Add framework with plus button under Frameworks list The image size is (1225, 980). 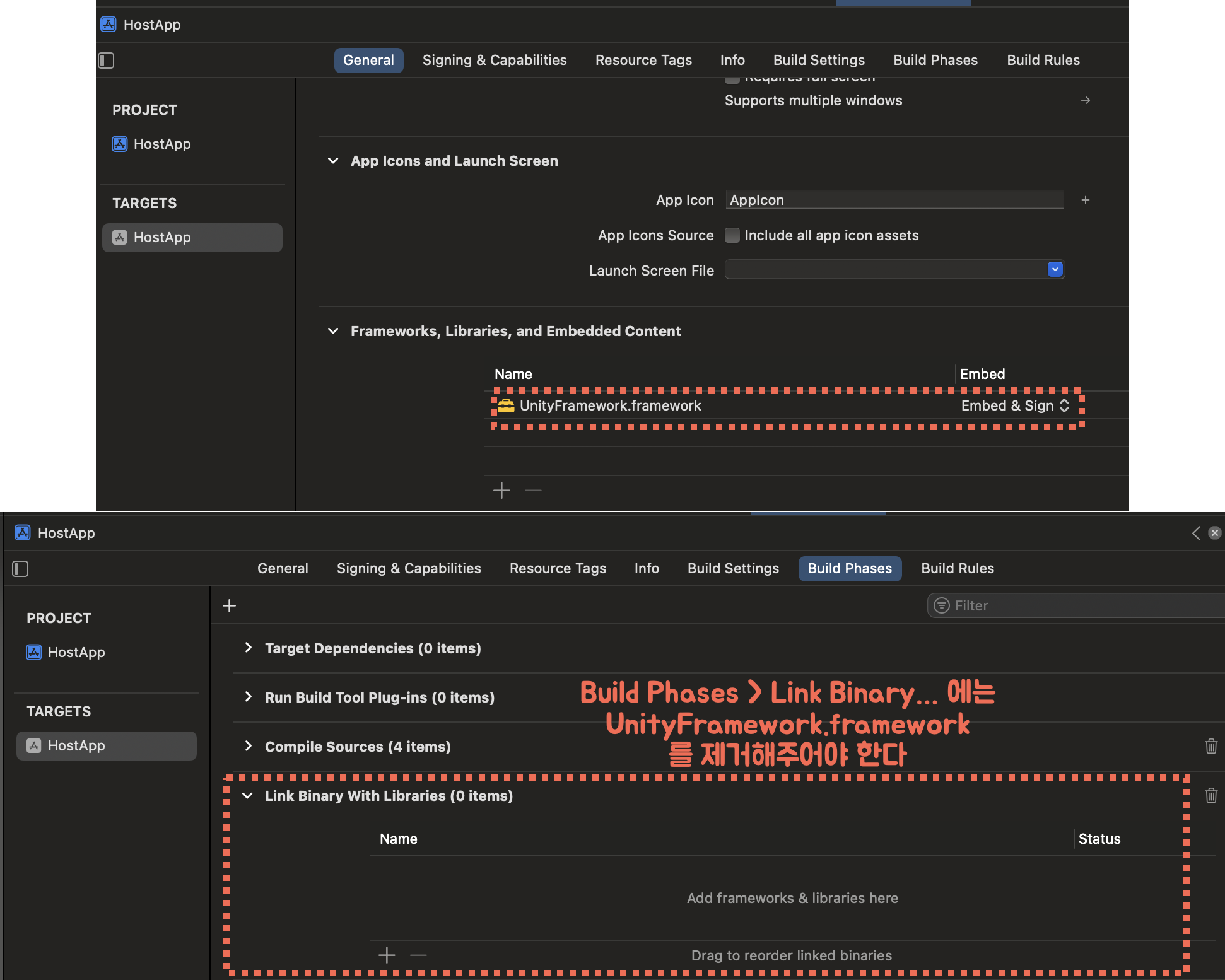click(501, 490)
